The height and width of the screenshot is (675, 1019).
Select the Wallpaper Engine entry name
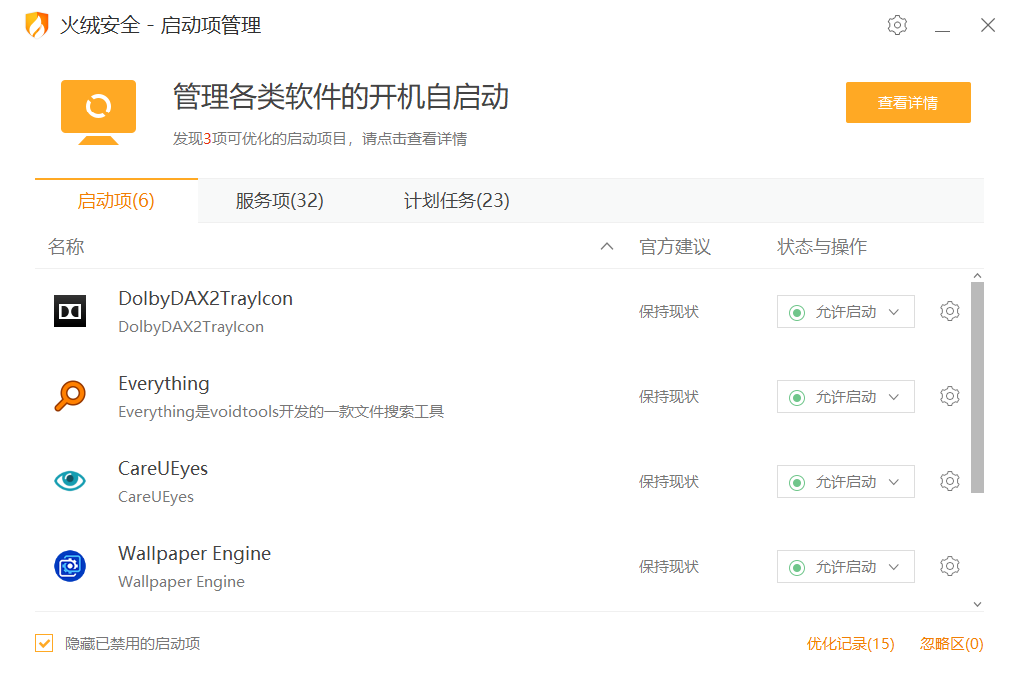coord(194,554)
